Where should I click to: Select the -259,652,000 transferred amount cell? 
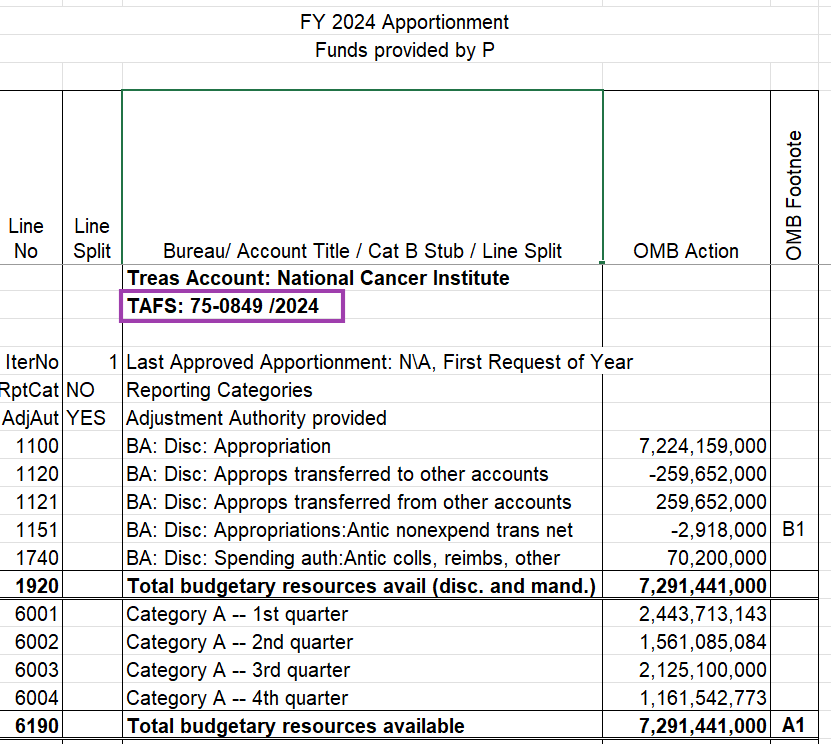click(700, 474)
